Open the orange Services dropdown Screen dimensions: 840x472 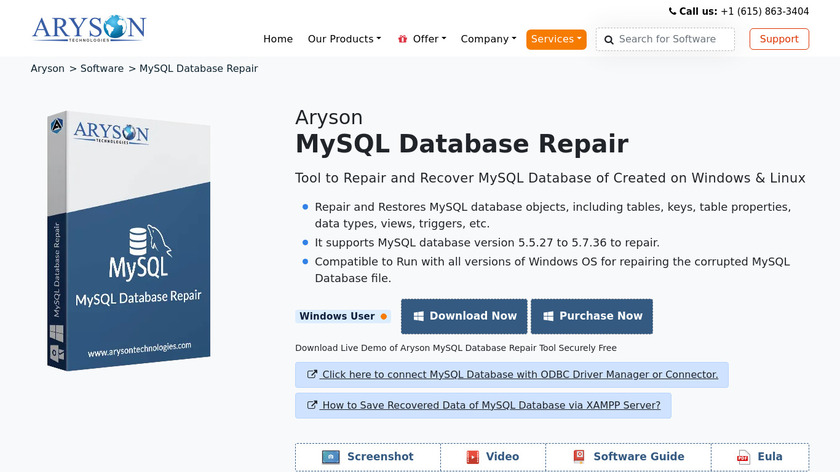556,39
